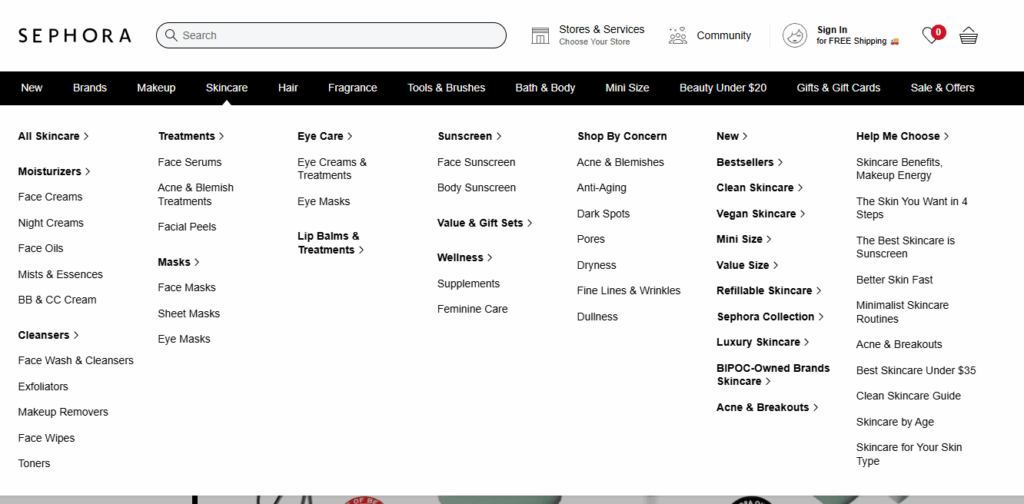Click the Sign In avatar icon

(x=795, y=35)
